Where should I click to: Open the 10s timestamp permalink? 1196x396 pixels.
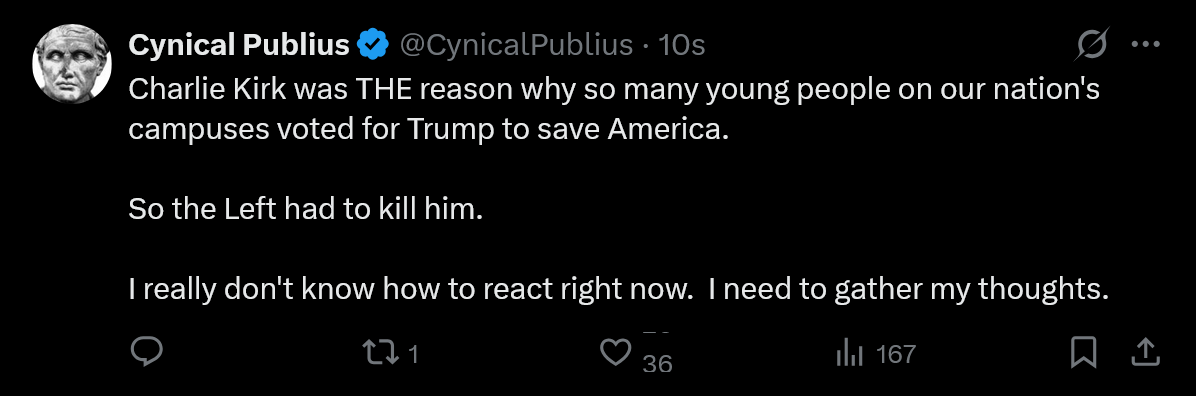click(x=681, y=46)
